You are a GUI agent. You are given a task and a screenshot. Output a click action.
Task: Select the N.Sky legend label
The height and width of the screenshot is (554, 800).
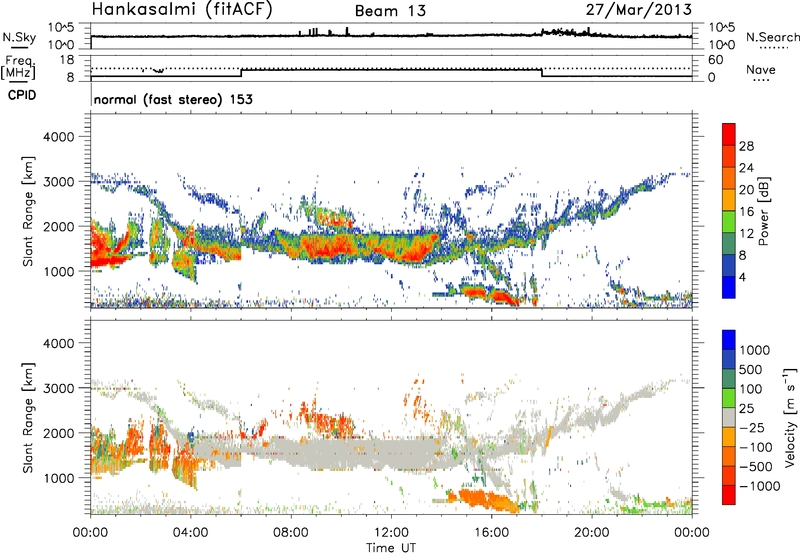[19, 37]
